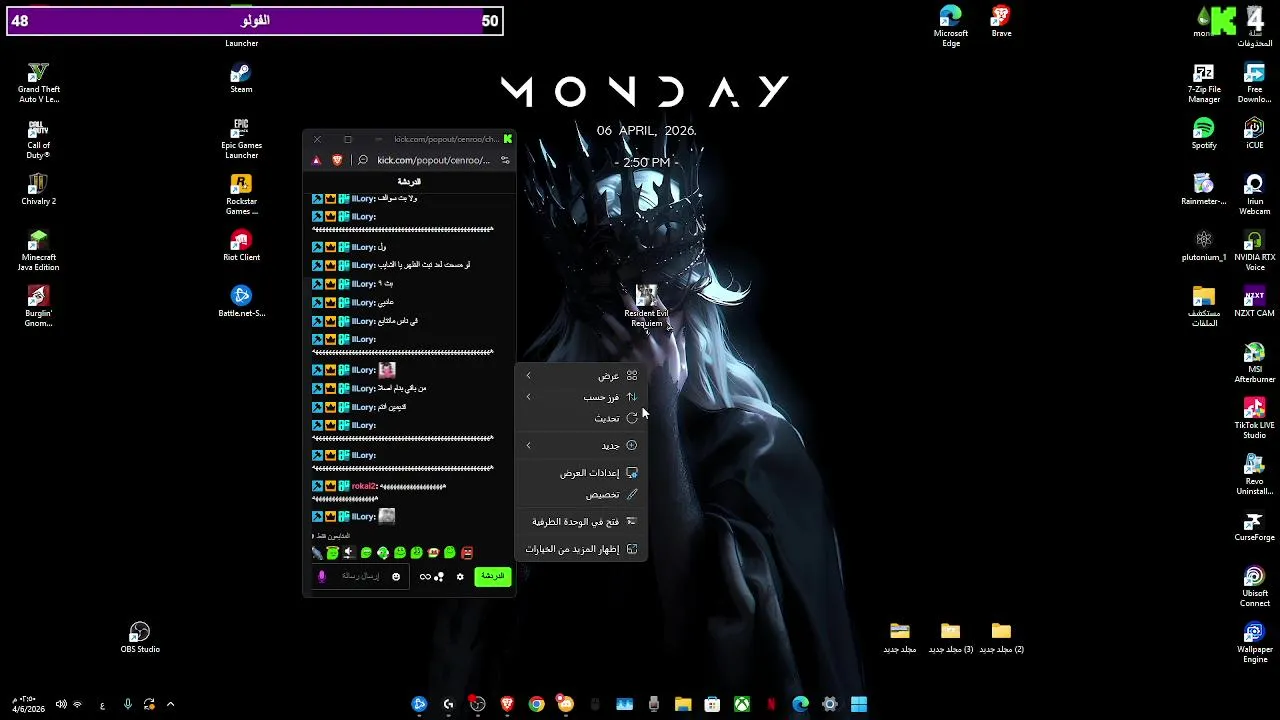Viewport: 1280px width, 720px height.
Task: Select TikTok LIVE Studio icon
Action: coord(1254,419)
